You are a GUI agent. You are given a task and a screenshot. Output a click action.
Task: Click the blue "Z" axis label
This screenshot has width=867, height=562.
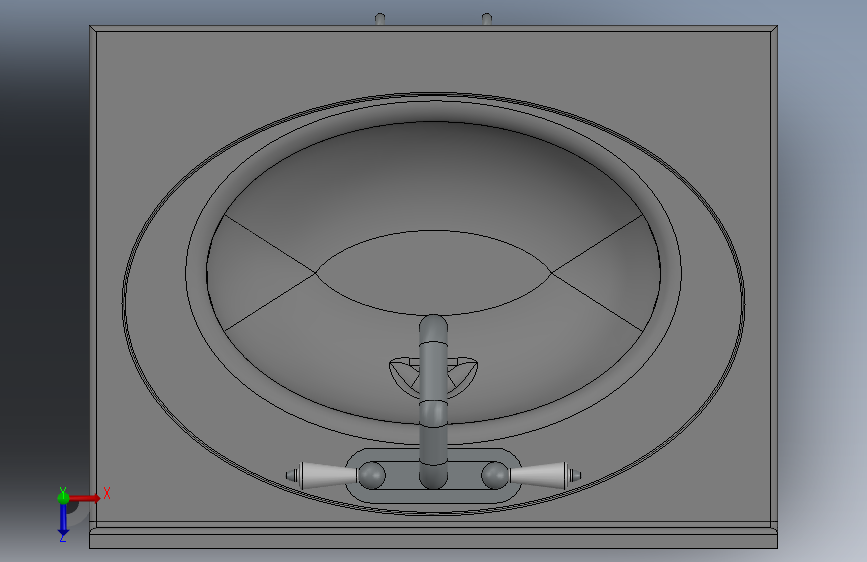tap(63, 537)
